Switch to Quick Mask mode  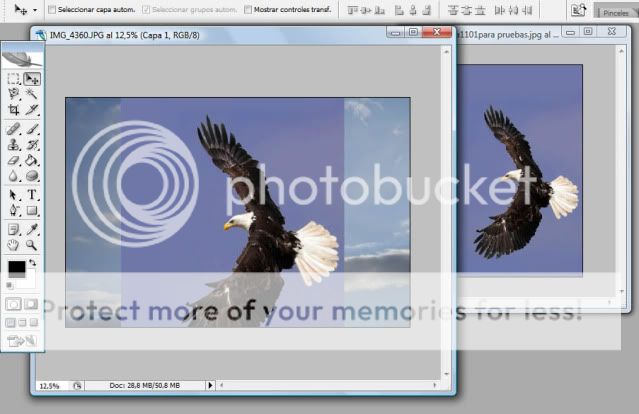tap(31, 304)
